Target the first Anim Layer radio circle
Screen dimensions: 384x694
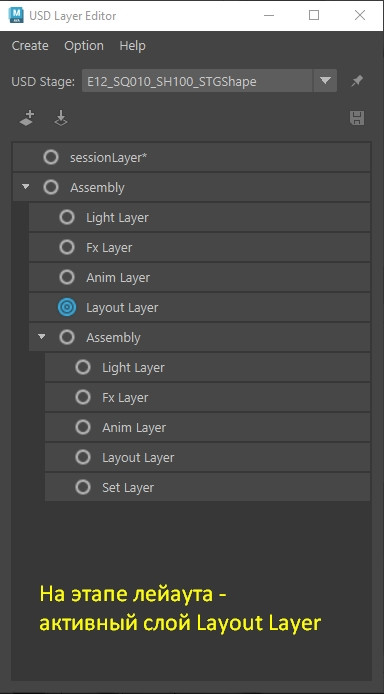point(67,278)
